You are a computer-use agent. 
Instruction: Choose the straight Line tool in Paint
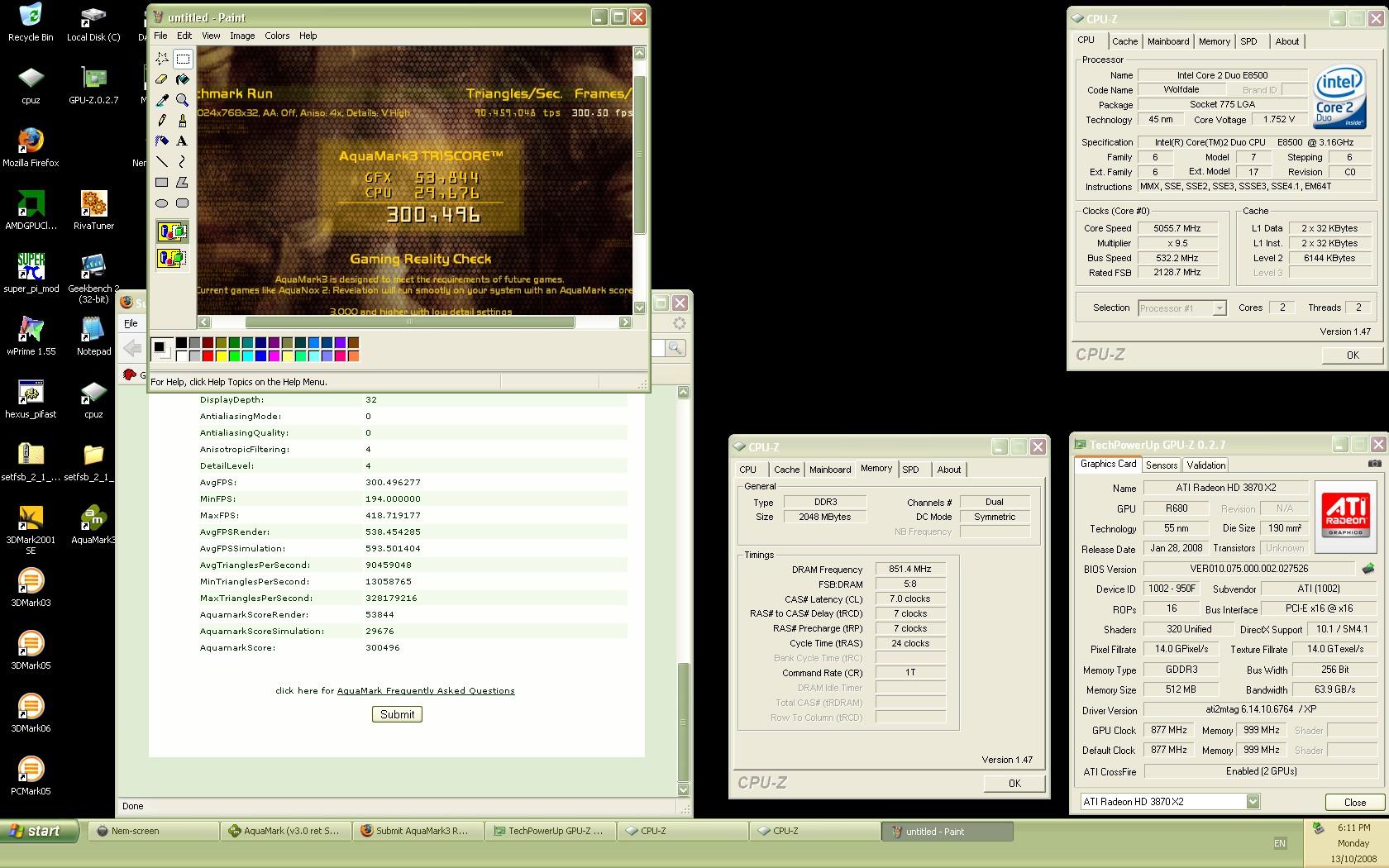click(162, 162)
